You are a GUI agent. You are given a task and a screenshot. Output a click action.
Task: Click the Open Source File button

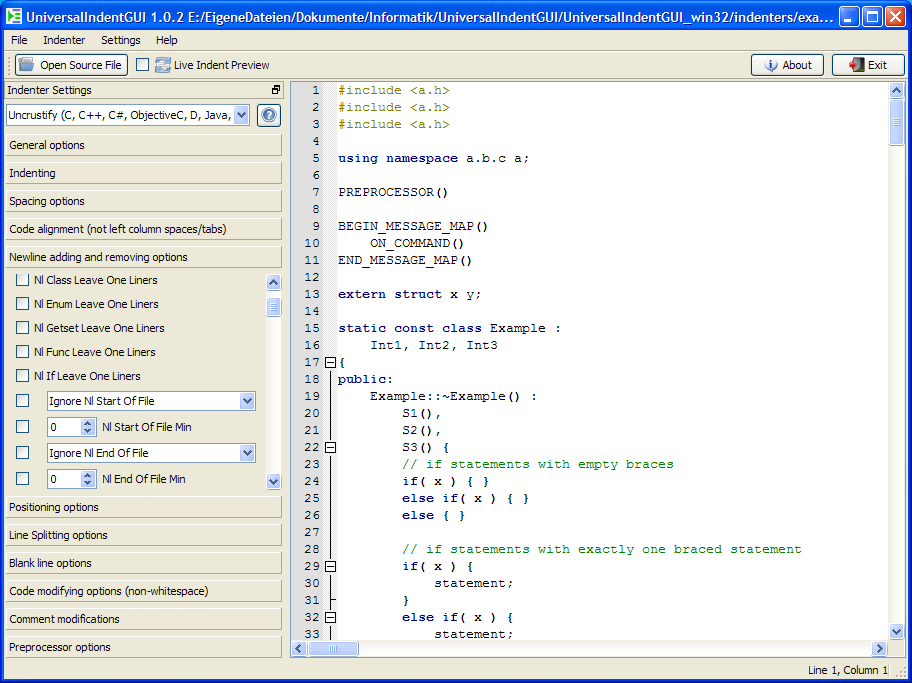tap(71, 65)
